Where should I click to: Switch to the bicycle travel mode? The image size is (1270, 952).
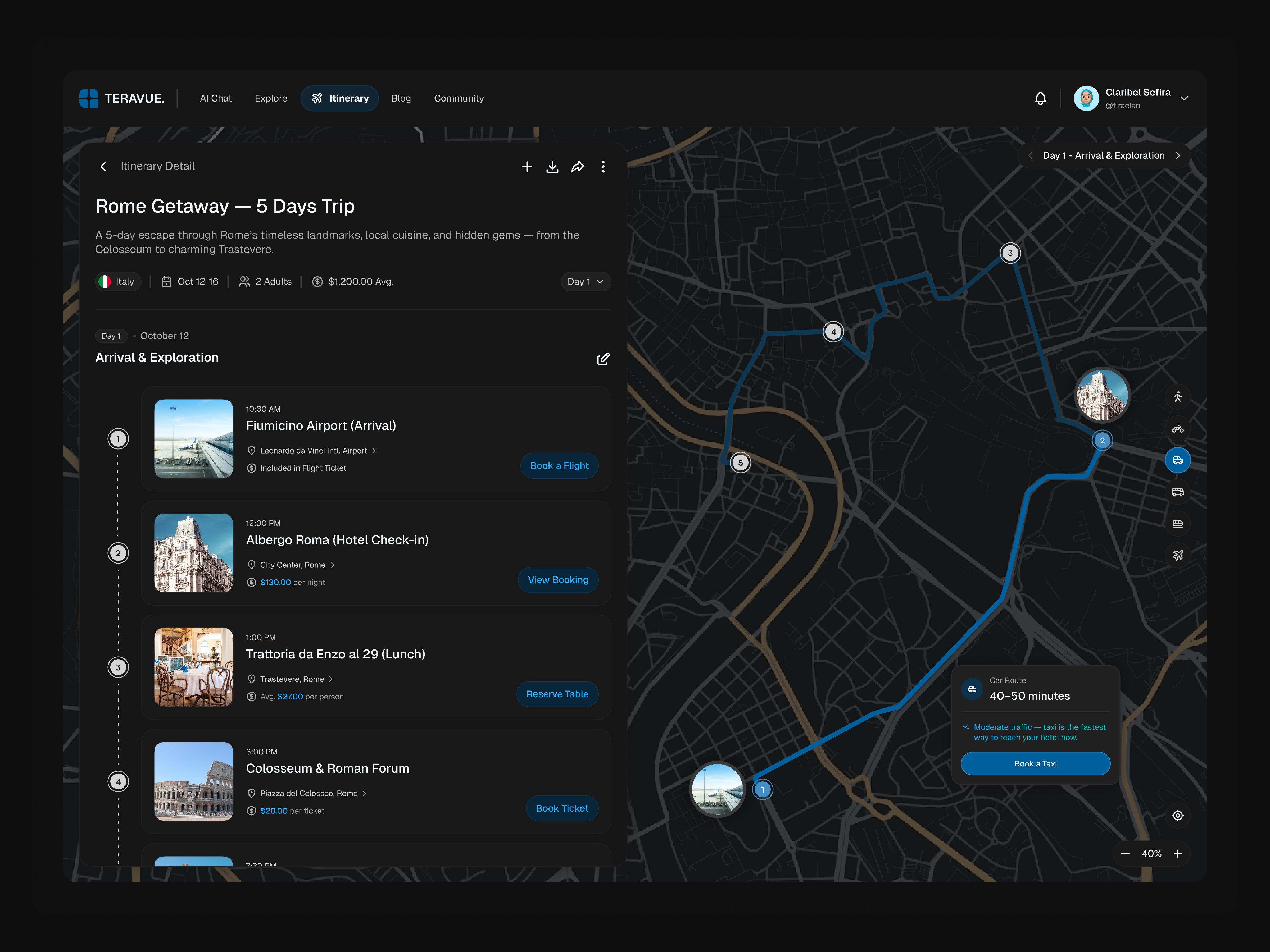pyautogui.click(x=1178, y=428)
